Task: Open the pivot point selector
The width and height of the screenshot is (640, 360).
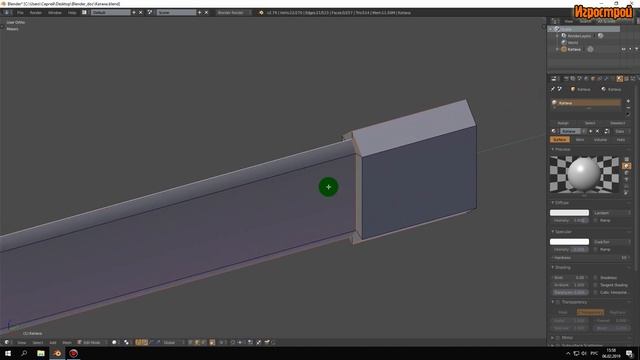Action: (x=127, y=342)
